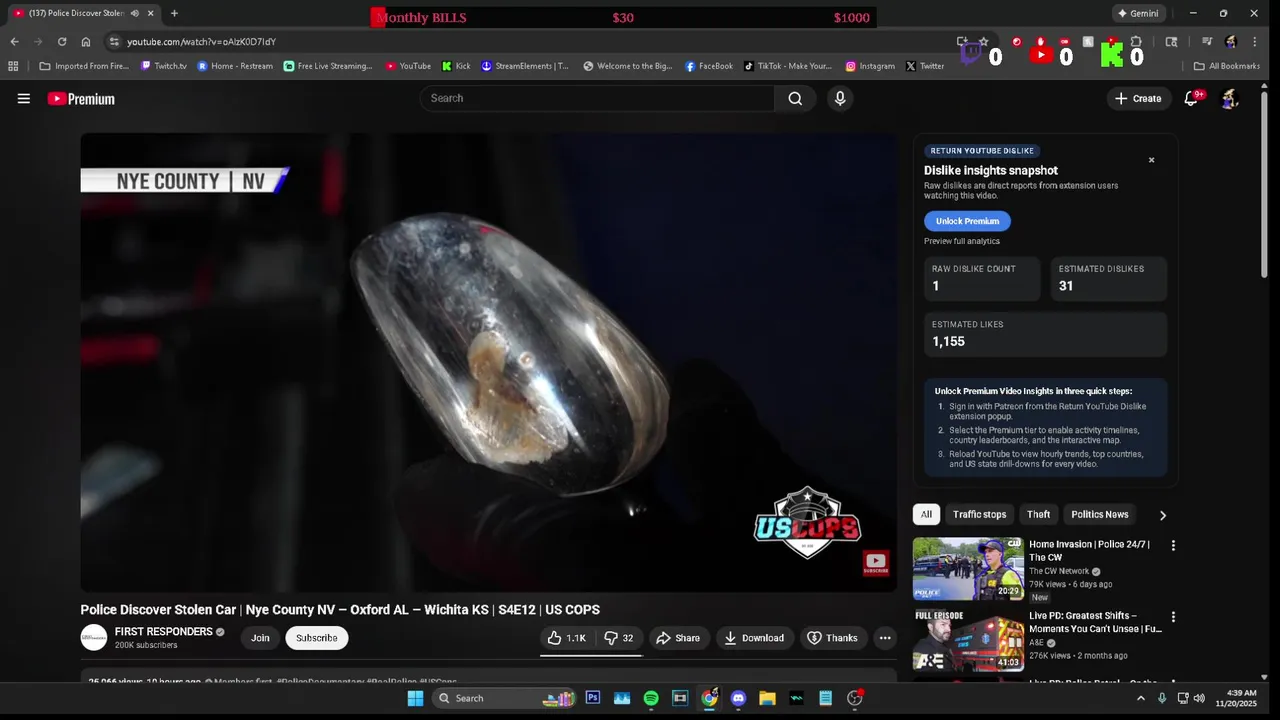
Task: Open the YouTube account avatar menu
Action: tap(1230, 98)
